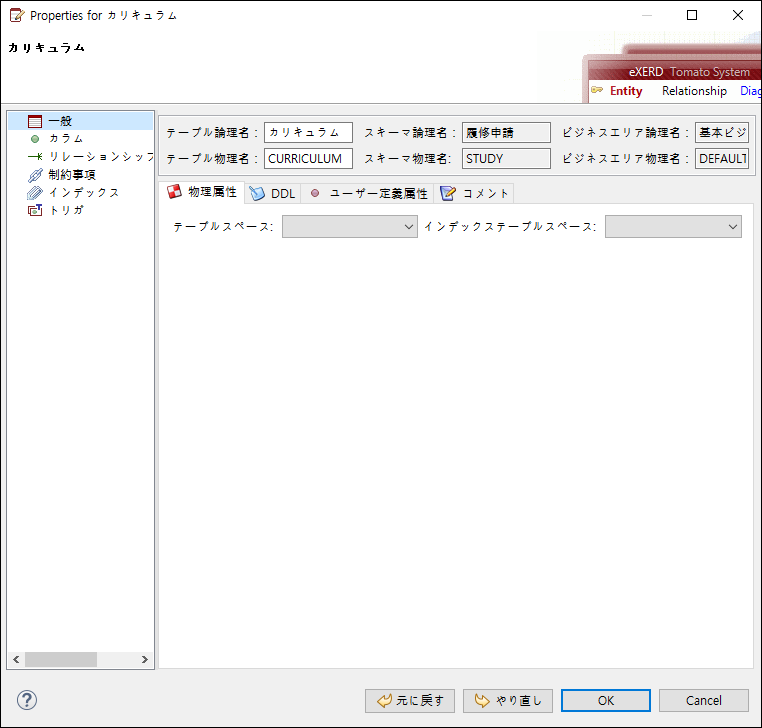This screenshot has height=728, width=762.
Task: Close the Properties dialog window
Action: (x=738, y=15)
